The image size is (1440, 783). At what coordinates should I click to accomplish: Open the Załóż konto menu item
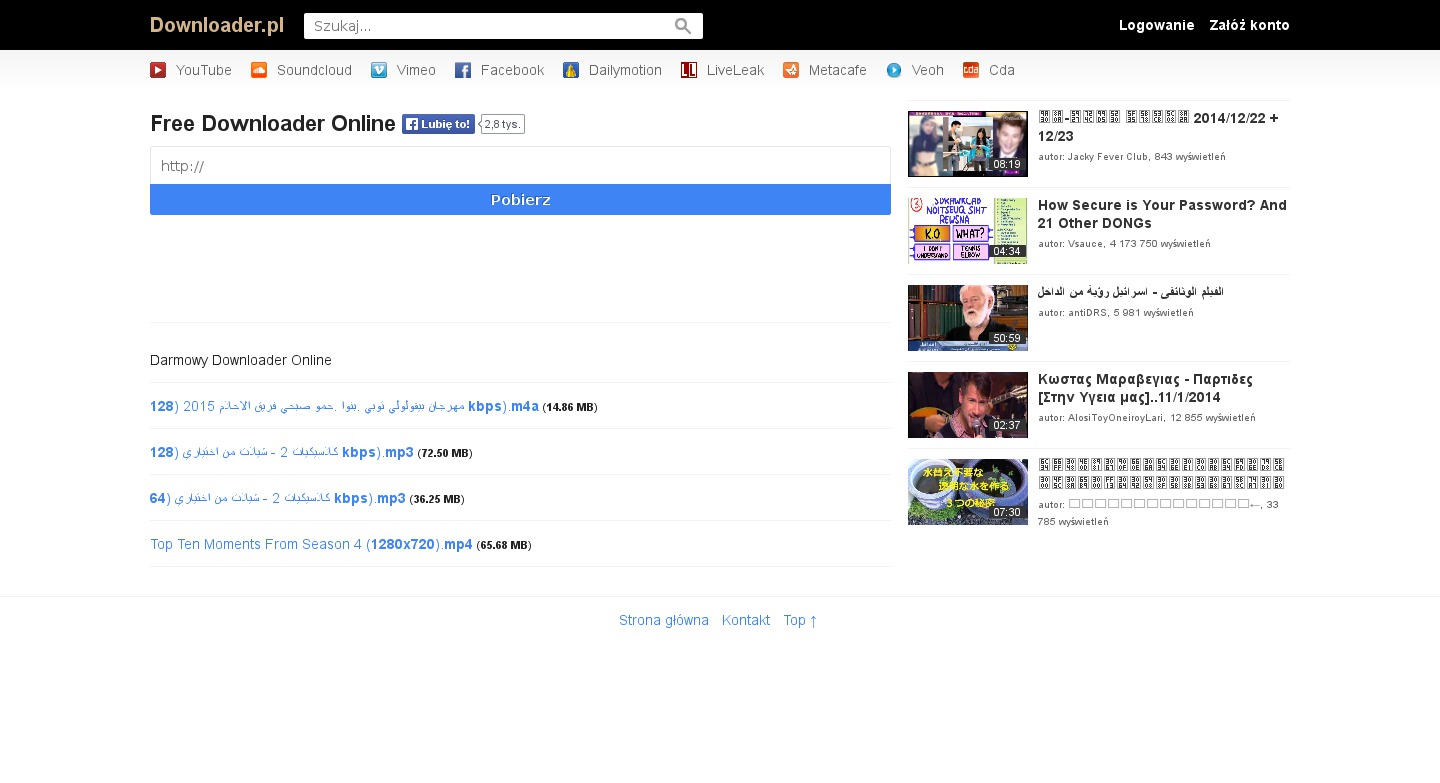[1249, 25]
